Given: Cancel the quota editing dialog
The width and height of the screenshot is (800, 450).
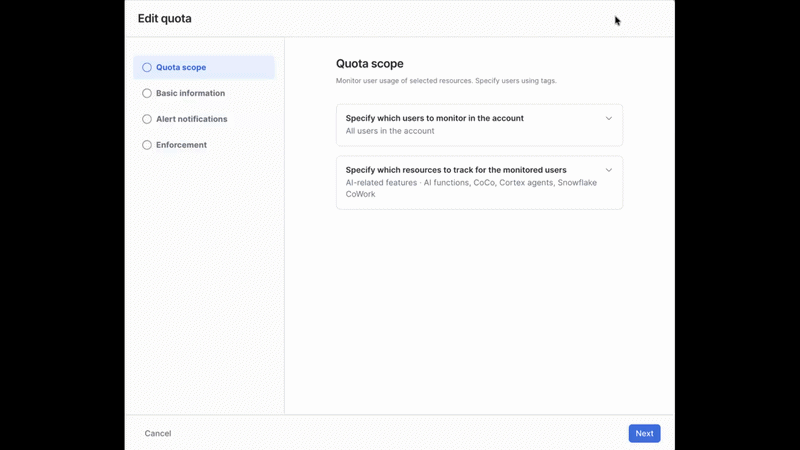Looking at the screenshot, I should pyautogui.click(x=158, y=433).
